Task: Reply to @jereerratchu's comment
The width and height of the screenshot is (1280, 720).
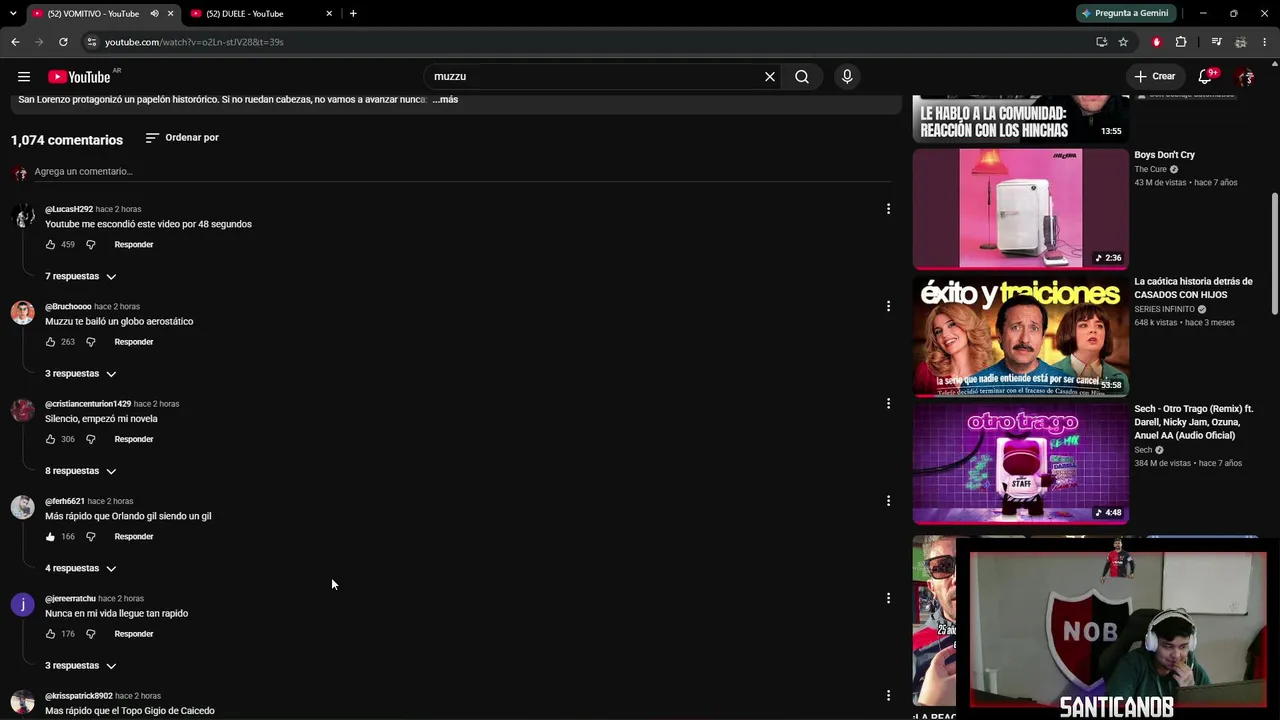Action: (134, 634)
